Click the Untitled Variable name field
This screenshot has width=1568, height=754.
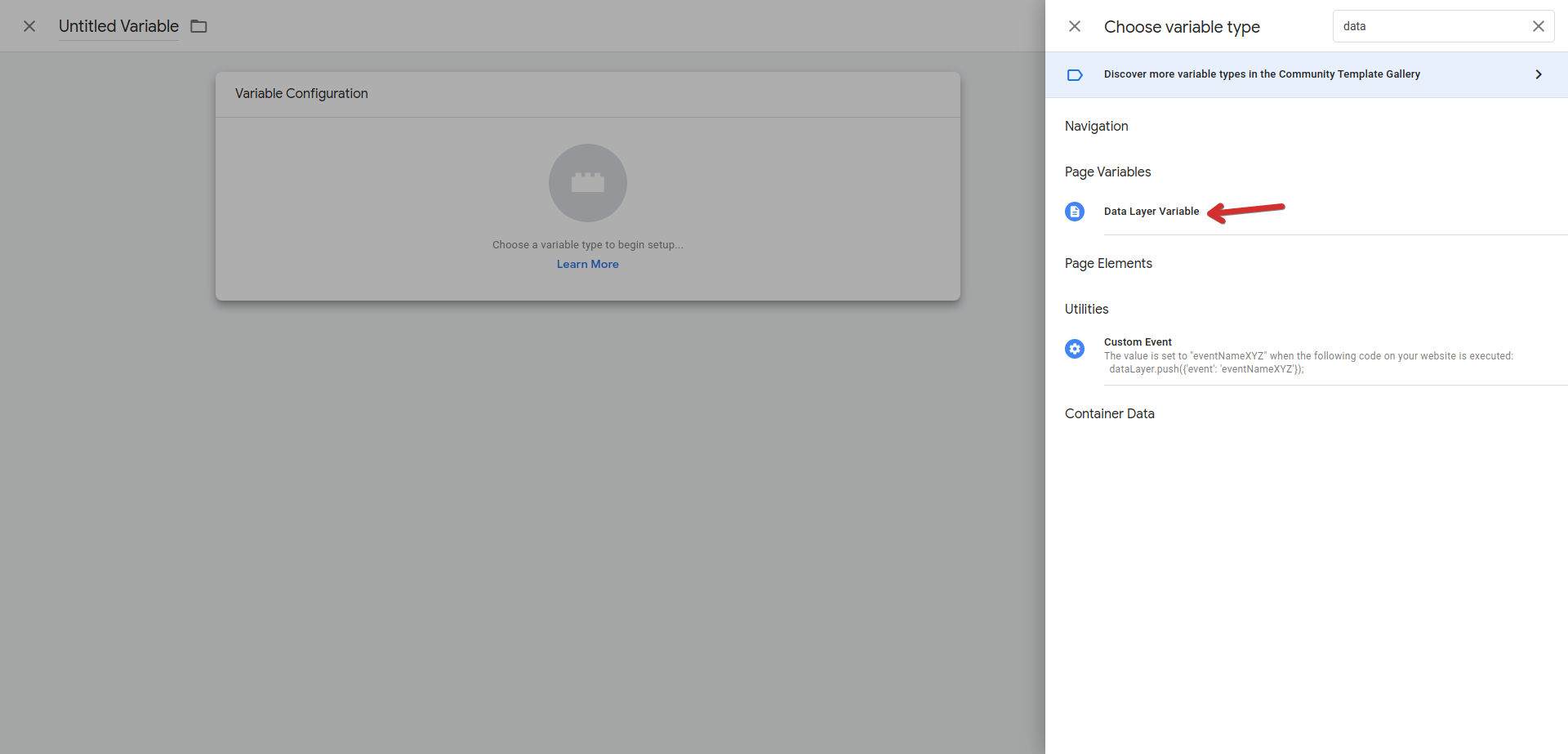pos(118,26)
